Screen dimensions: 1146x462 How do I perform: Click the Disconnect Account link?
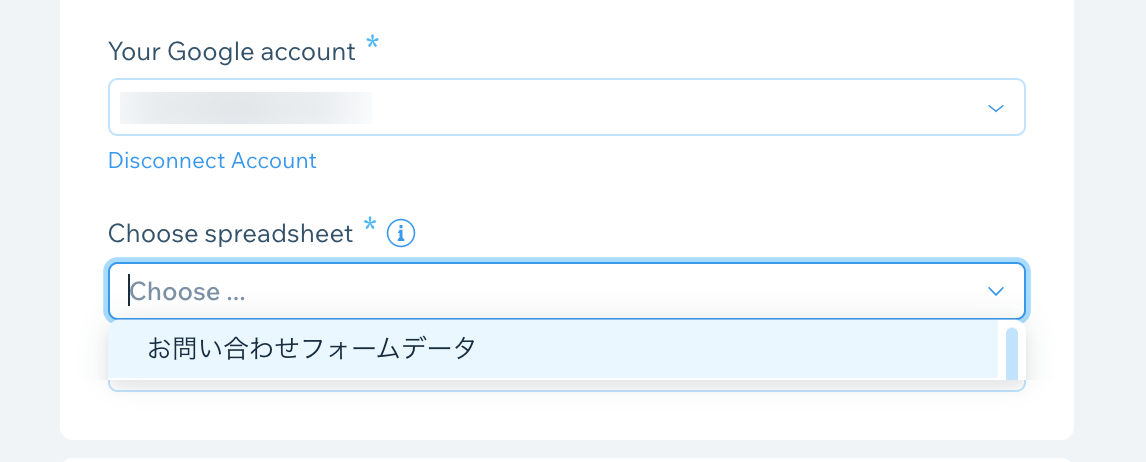pyautogui.click(x=212, y=161)
